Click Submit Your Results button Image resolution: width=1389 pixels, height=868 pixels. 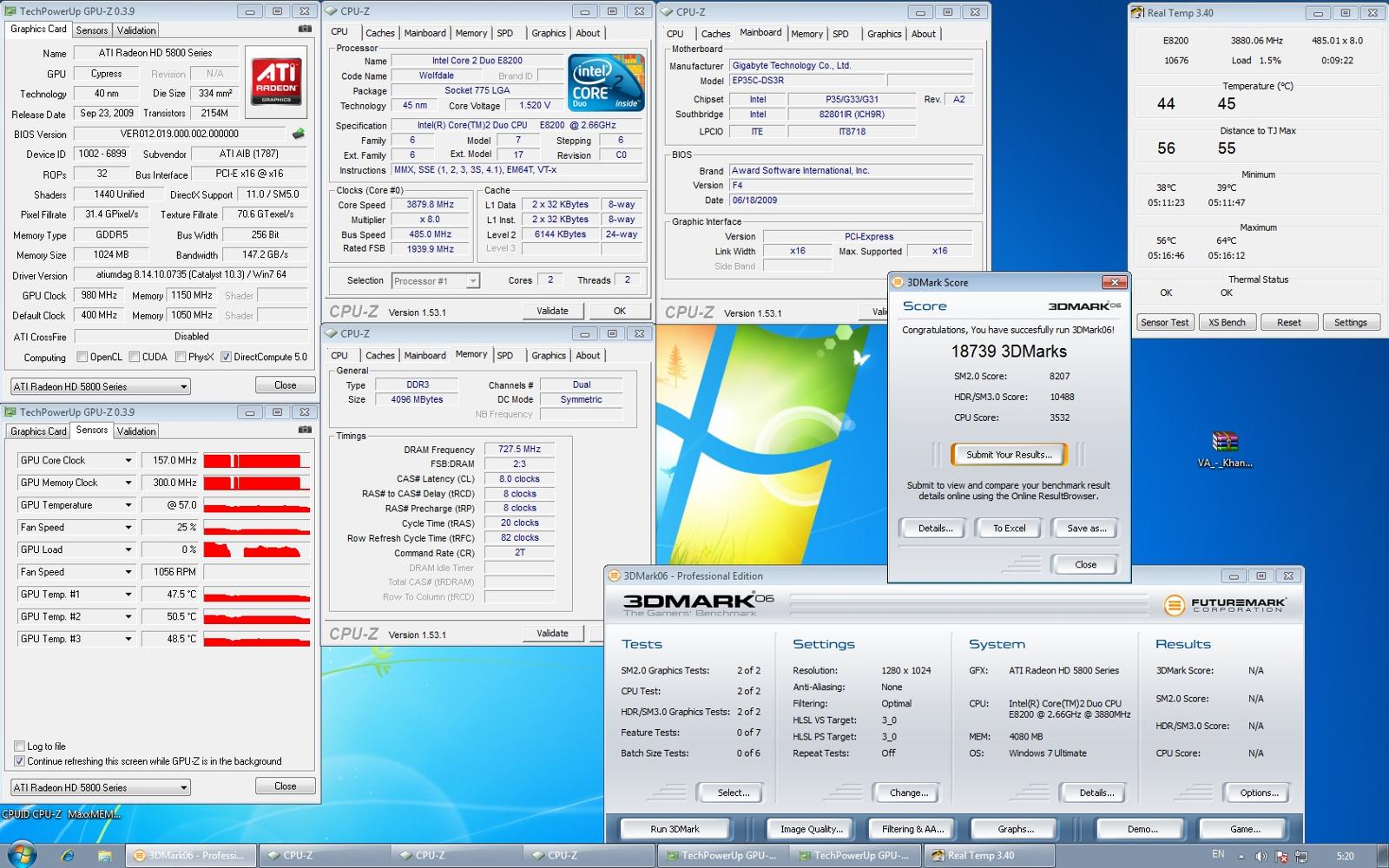pos(1009,455)
